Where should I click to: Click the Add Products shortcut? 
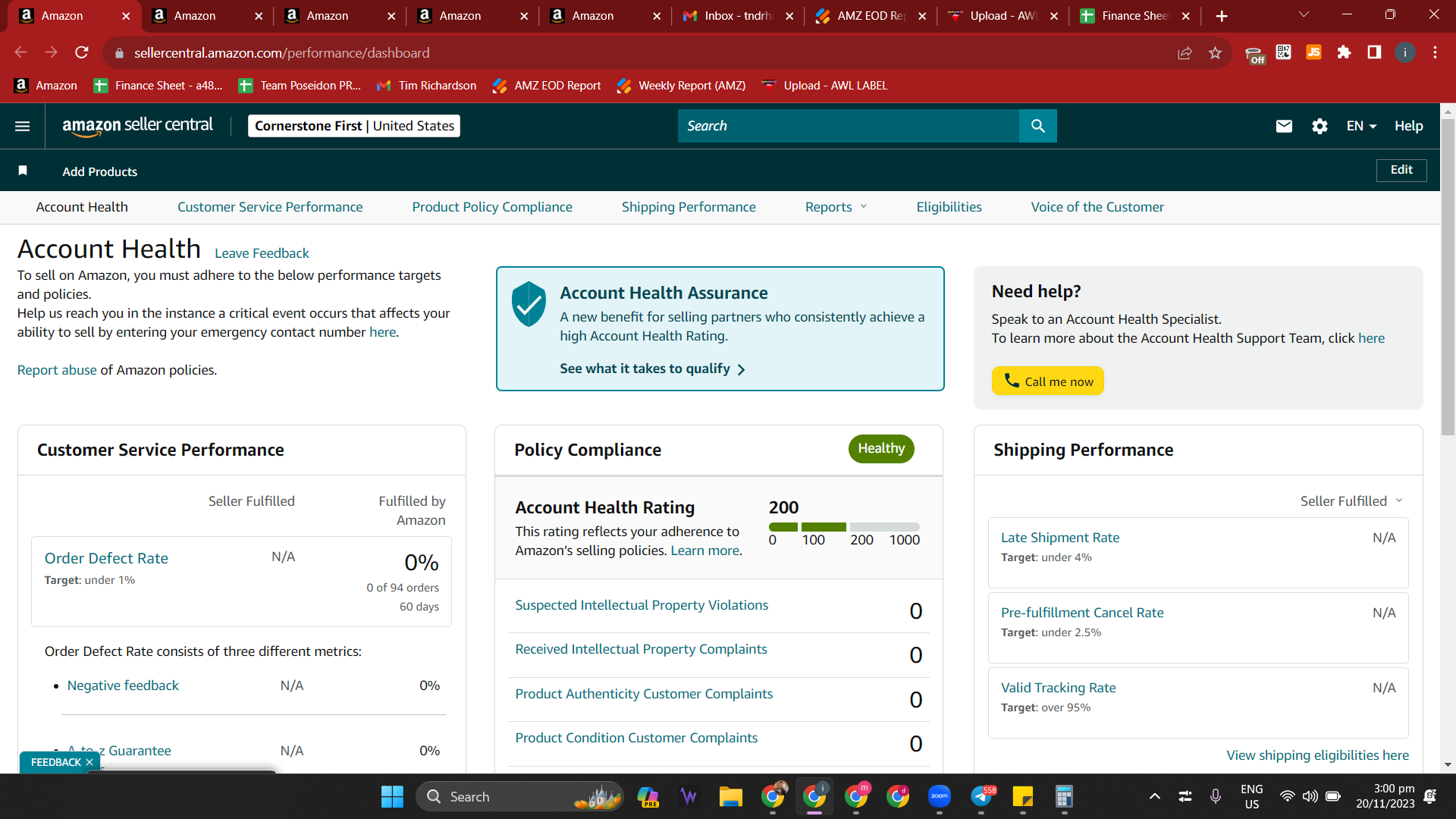[x=100, y=171]
